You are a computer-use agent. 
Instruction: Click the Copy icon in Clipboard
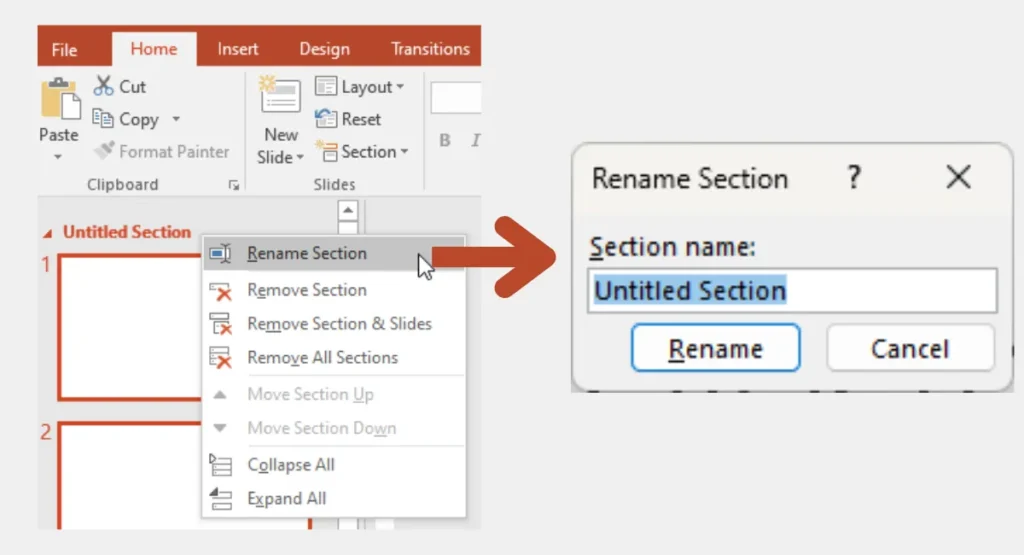tap(104, 119)
